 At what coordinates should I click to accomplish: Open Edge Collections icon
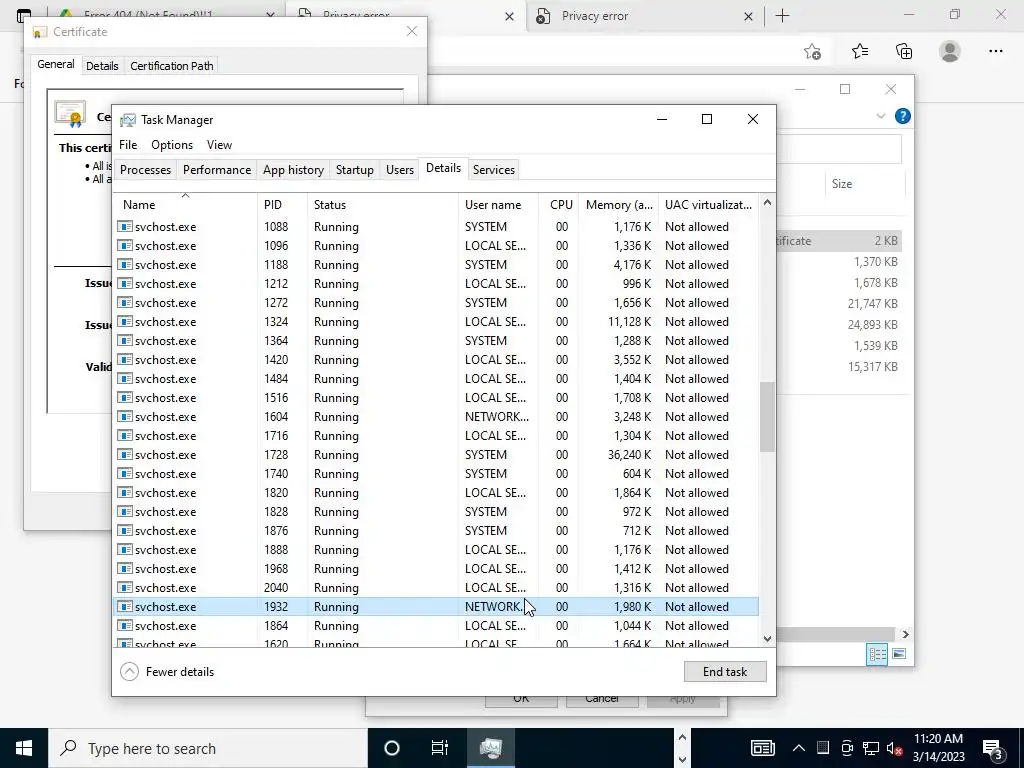tap(904, 51)
